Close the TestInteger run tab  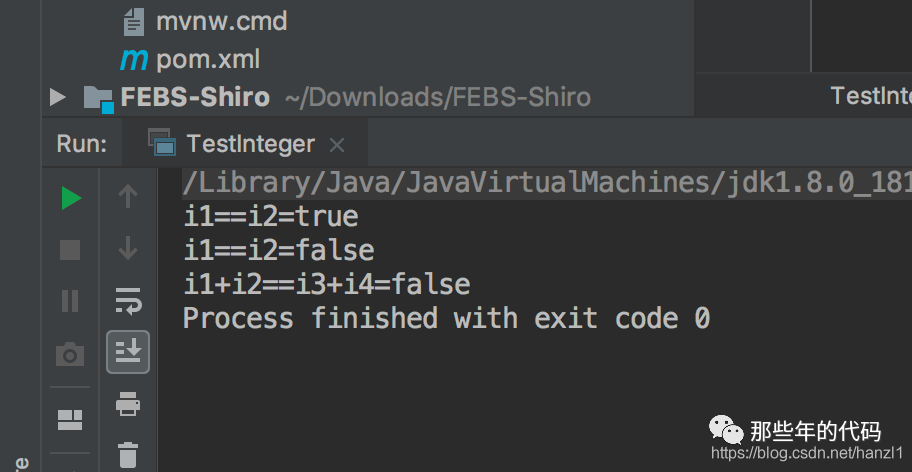point(337,145)
